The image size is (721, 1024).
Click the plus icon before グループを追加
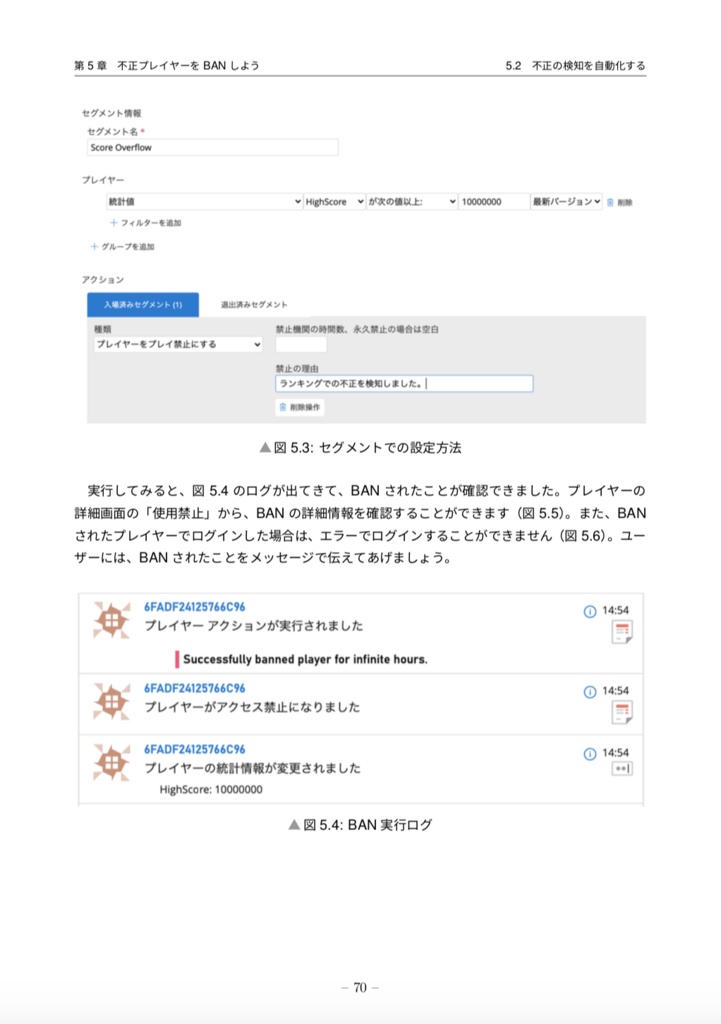pyautogui.click(x=94, y=246)
